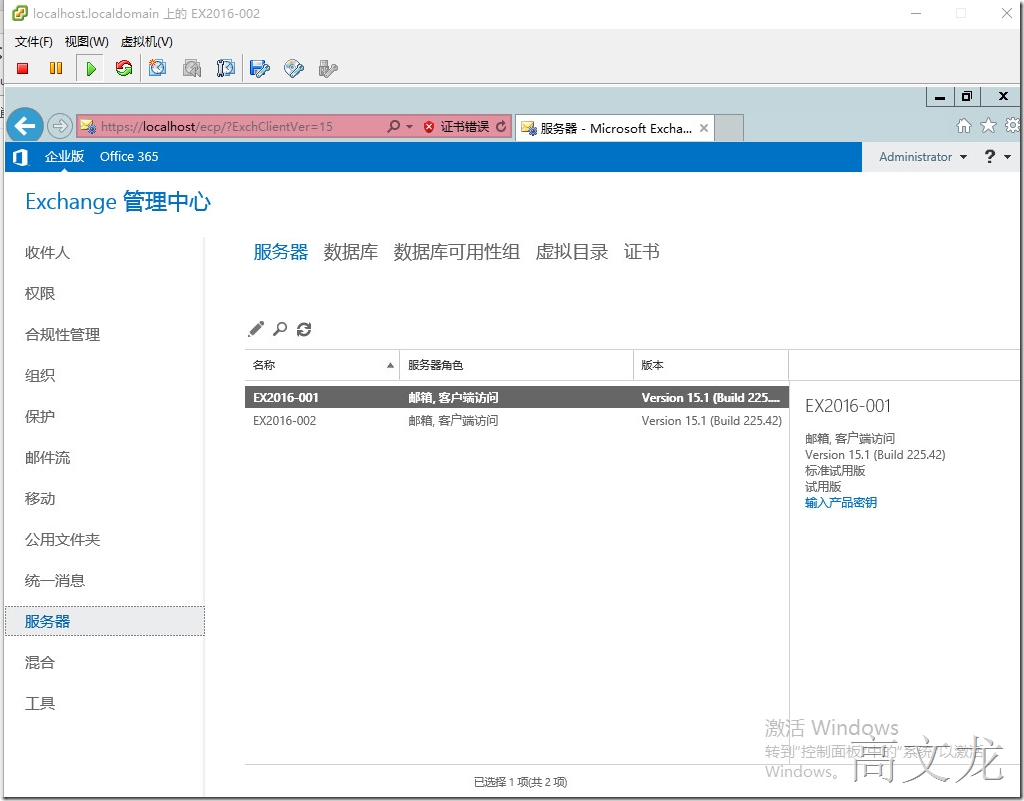The width and height of the screenshot is (1024, 801).
Task: Open the snapshot manager icon
Action: (x=226, y=69)
